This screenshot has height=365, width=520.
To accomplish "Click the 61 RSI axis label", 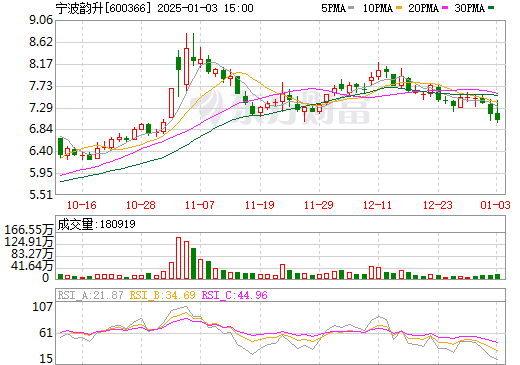I will pos(46,333).
